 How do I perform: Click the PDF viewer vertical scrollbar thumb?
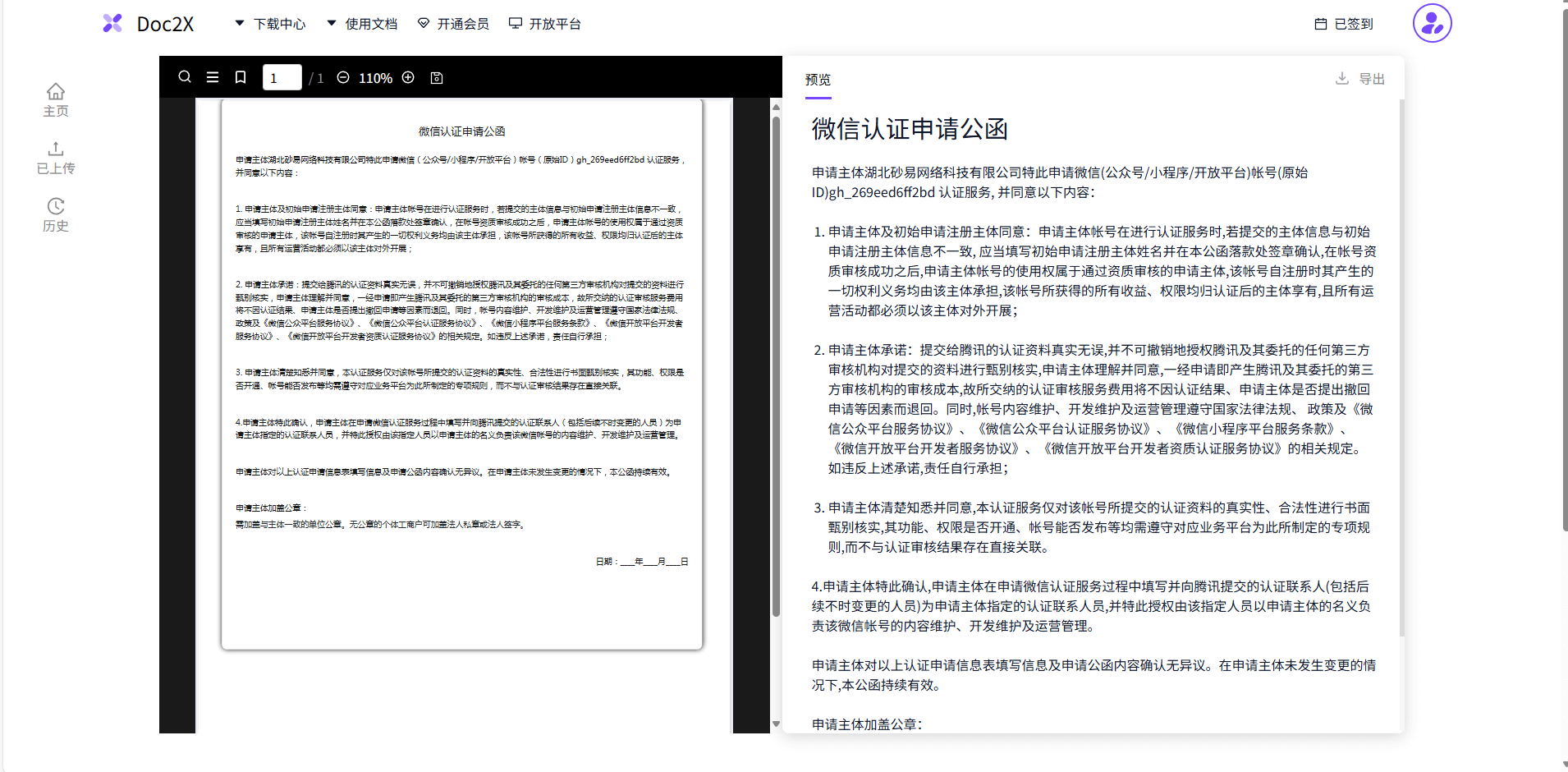[776, 365]
